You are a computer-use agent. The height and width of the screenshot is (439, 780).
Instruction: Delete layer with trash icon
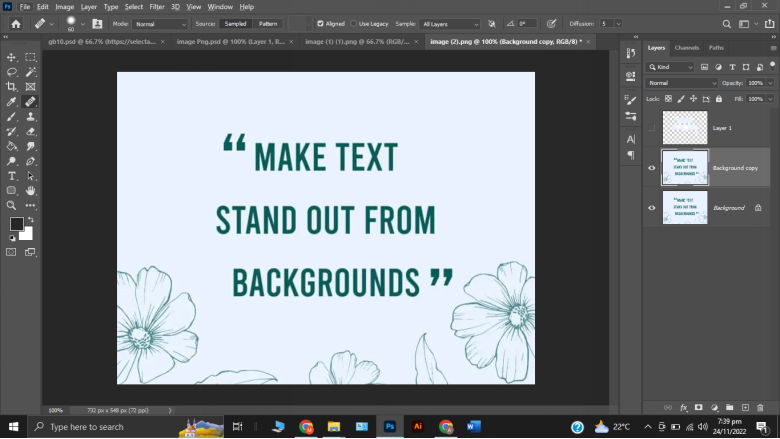coord(760,408)
